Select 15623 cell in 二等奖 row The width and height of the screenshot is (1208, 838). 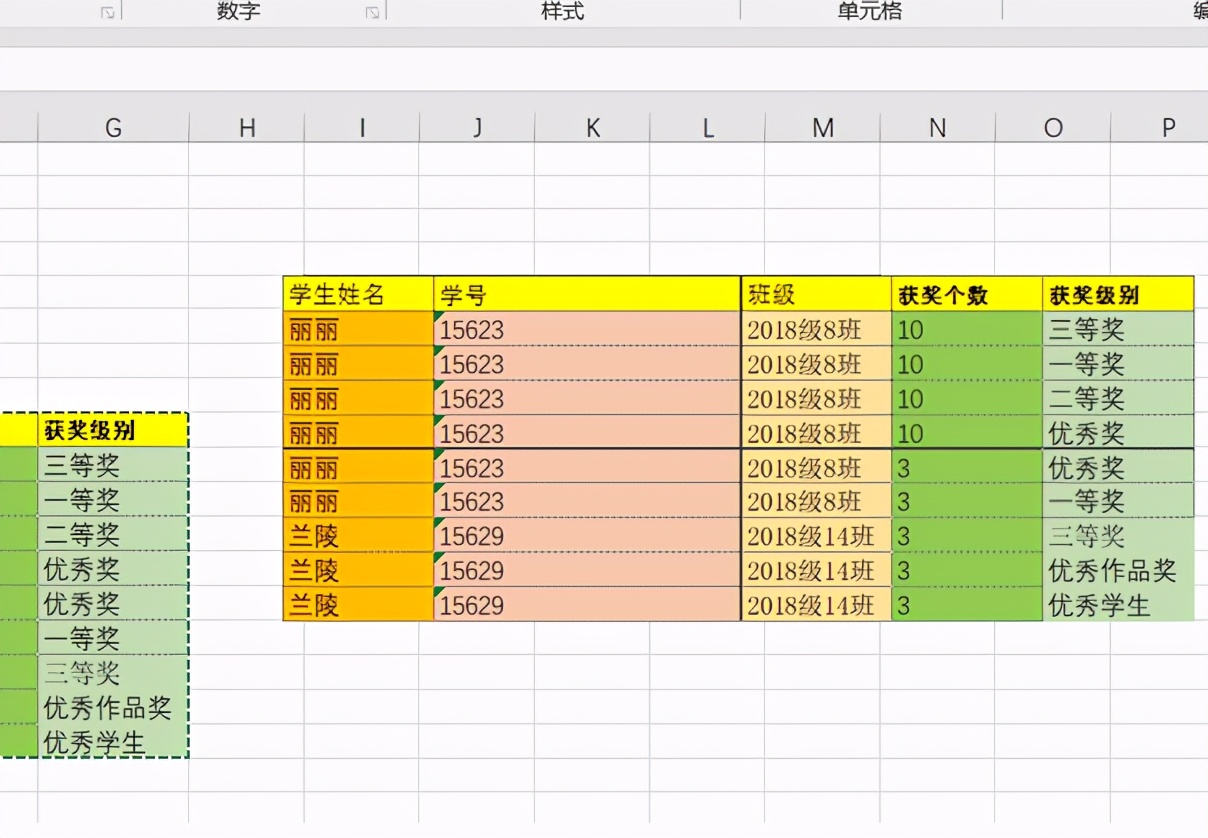(587, 398)
